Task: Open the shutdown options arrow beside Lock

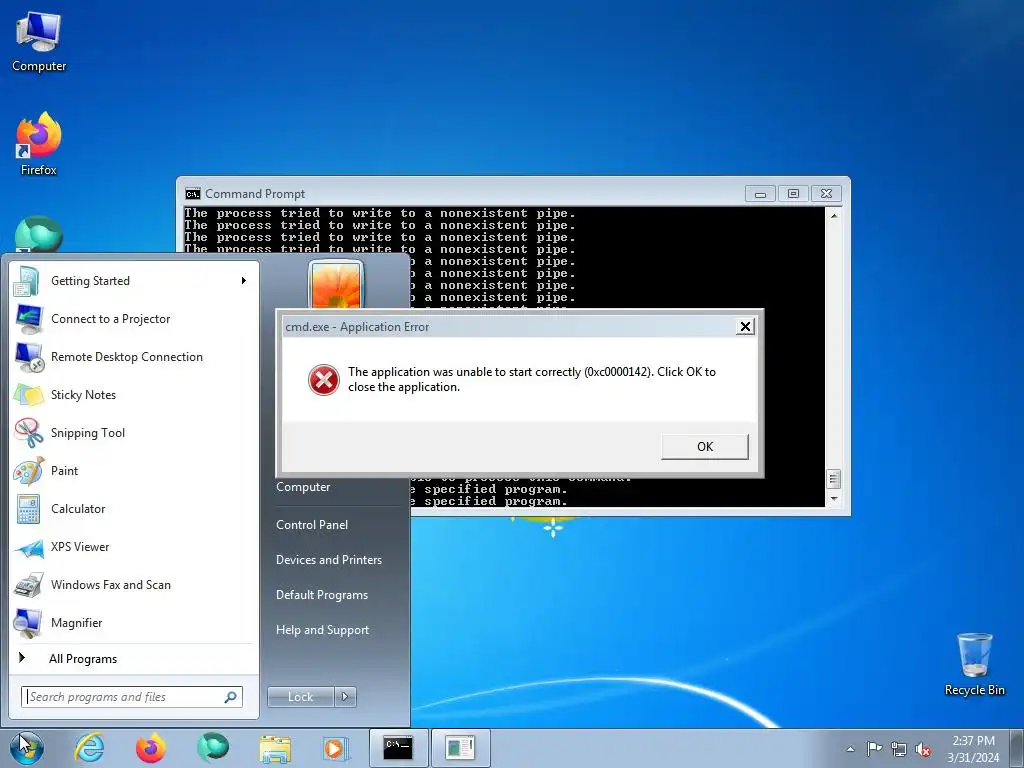Action: point(345,697)
